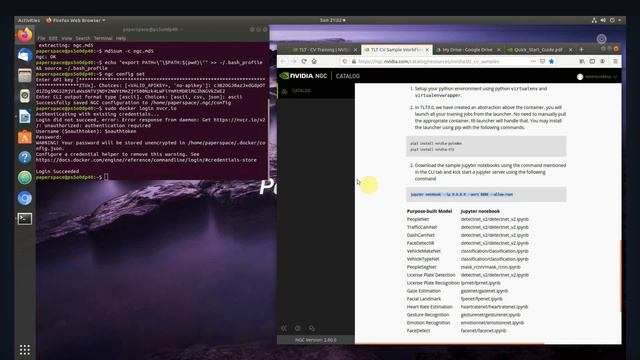The image size is (640, 360).
Task: Click the middle icon at NGC sidebar bottom
Action: pyautogui.click(x=298, y=328)
